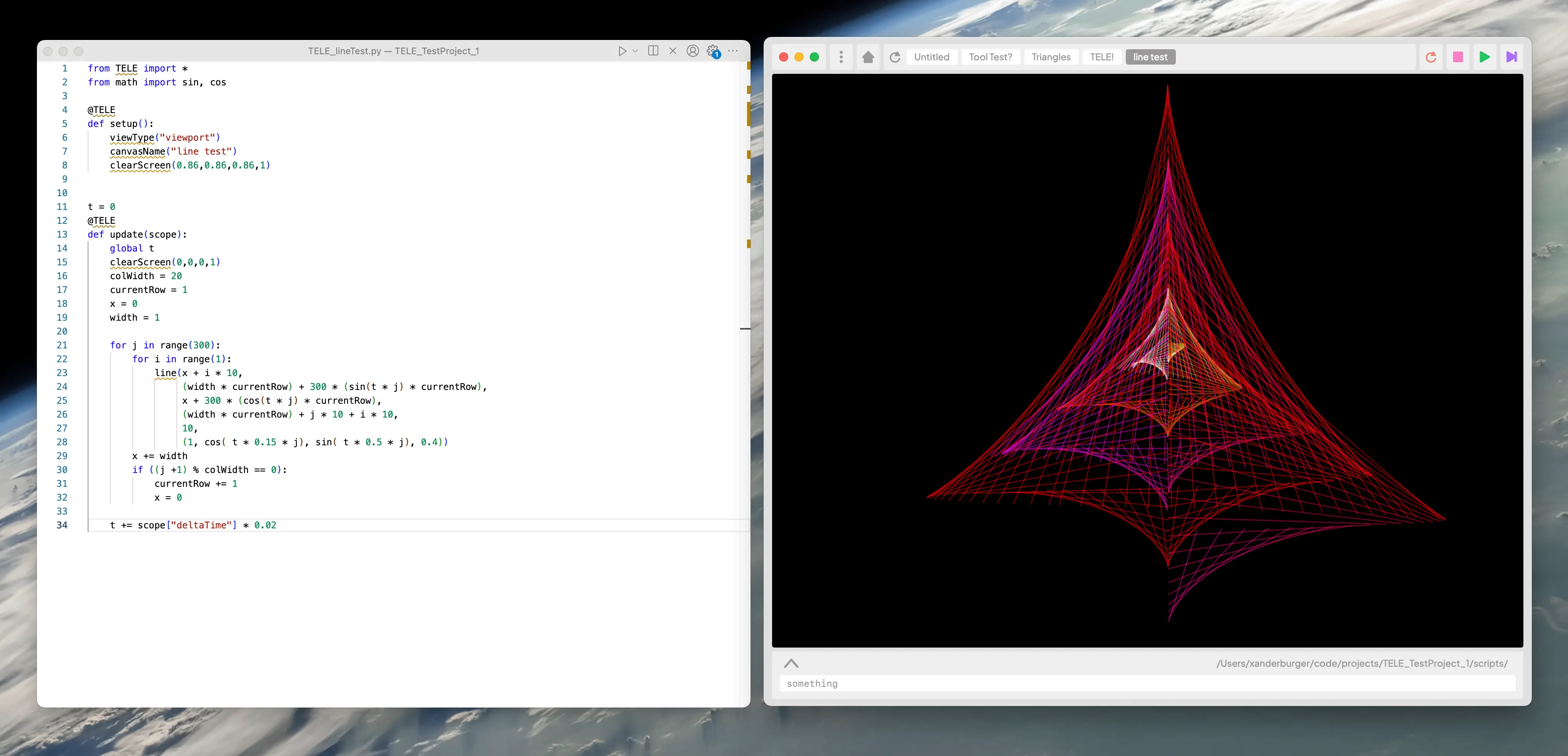Click 'global' keyword on line 14

(127, 248)
